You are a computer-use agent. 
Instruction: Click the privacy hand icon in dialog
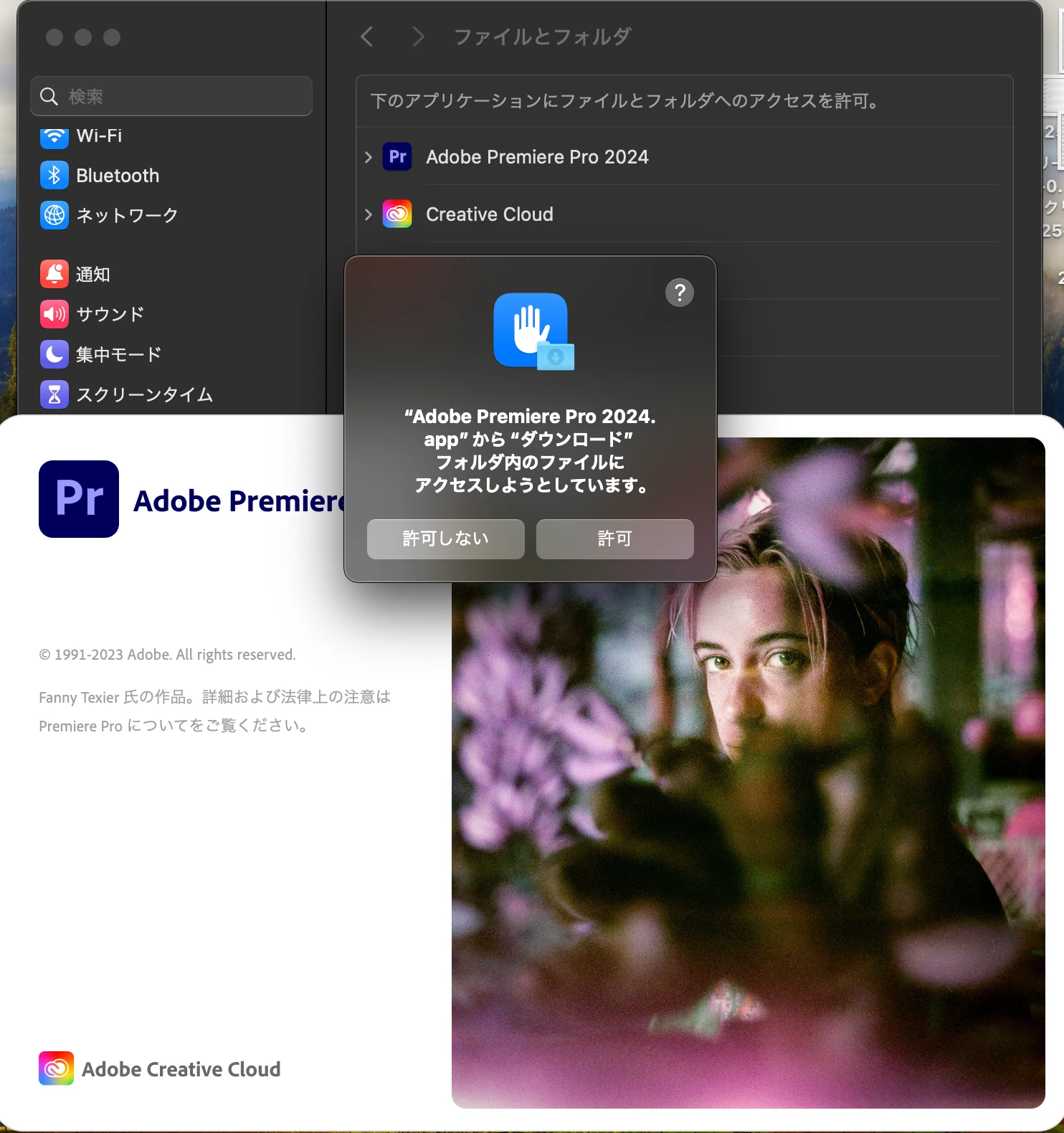533,331
